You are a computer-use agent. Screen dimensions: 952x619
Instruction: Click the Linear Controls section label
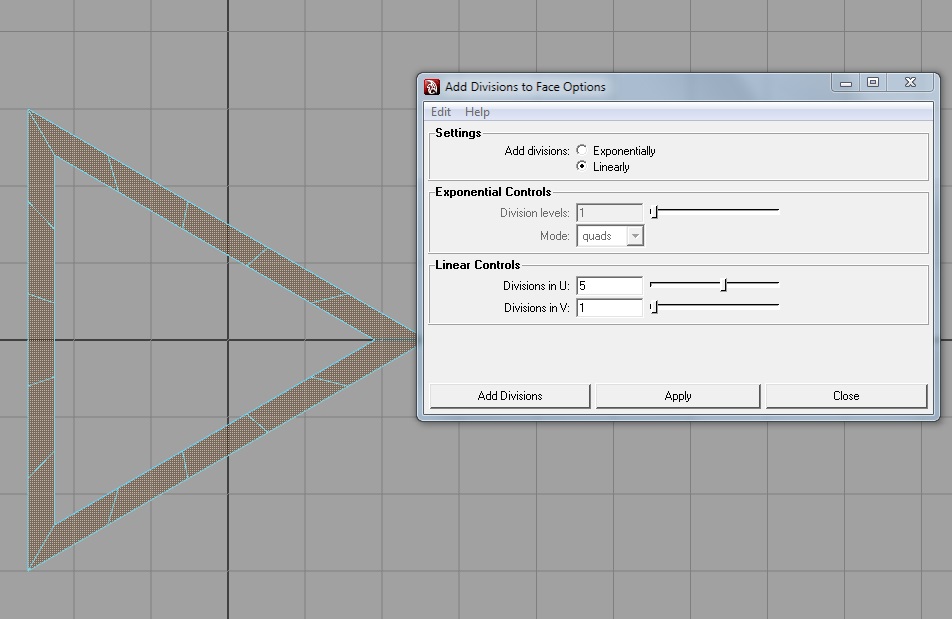(478, 265)
